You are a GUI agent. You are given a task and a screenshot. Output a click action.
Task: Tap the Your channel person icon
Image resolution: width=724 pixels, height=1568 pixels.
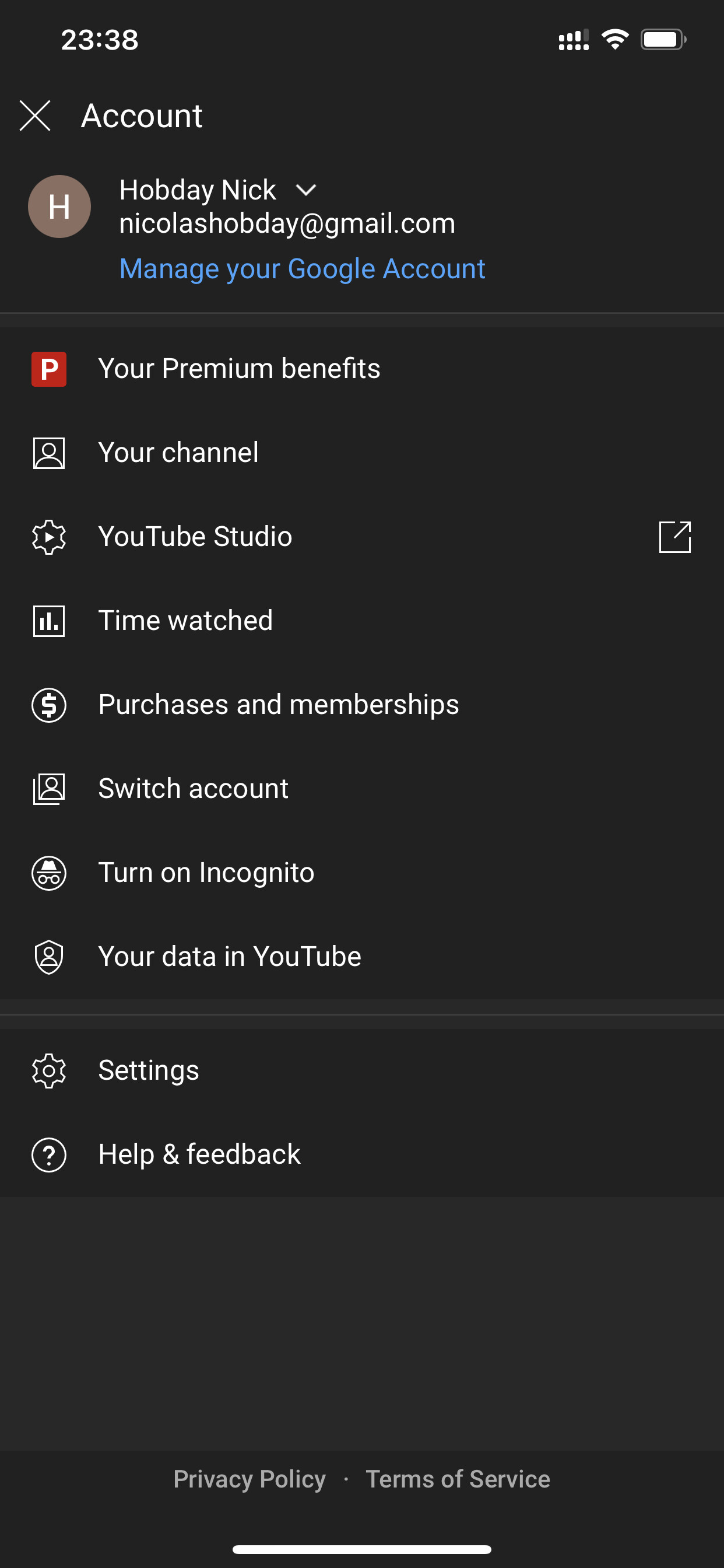coord(48,453)
